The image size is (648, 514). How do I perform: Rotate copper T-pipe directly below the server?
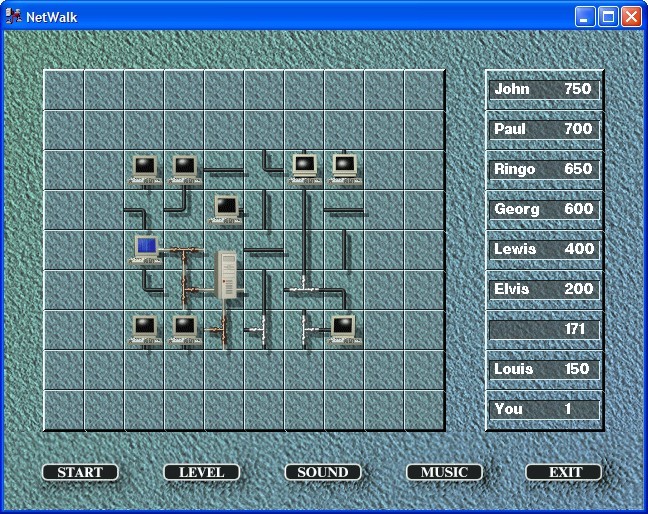pos(225,330)
